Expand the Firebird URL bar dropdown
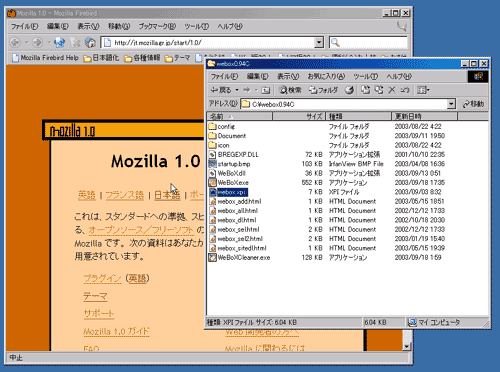 (x=319, y=42)
